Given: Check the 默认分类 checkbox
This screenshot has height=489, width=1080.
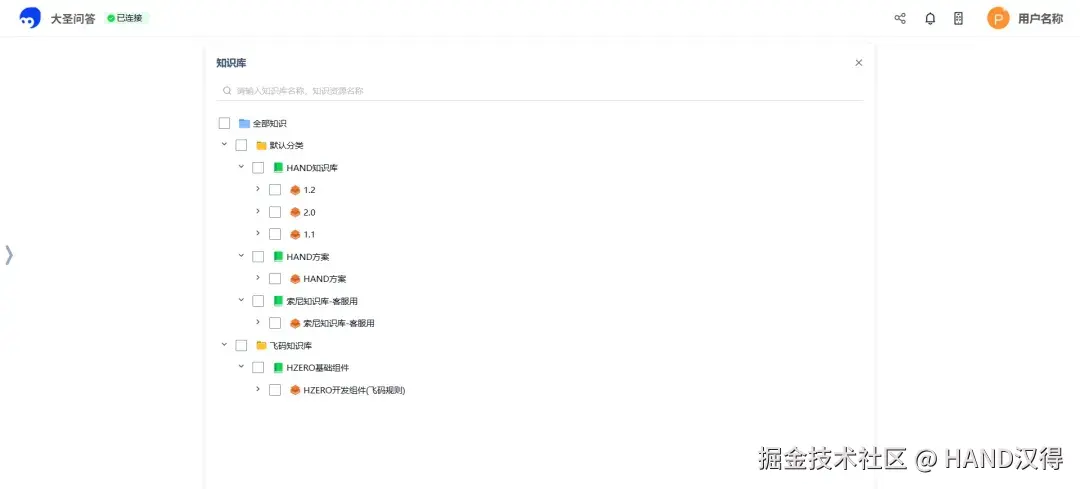Looking at the screenshot, I should [241, 145].
